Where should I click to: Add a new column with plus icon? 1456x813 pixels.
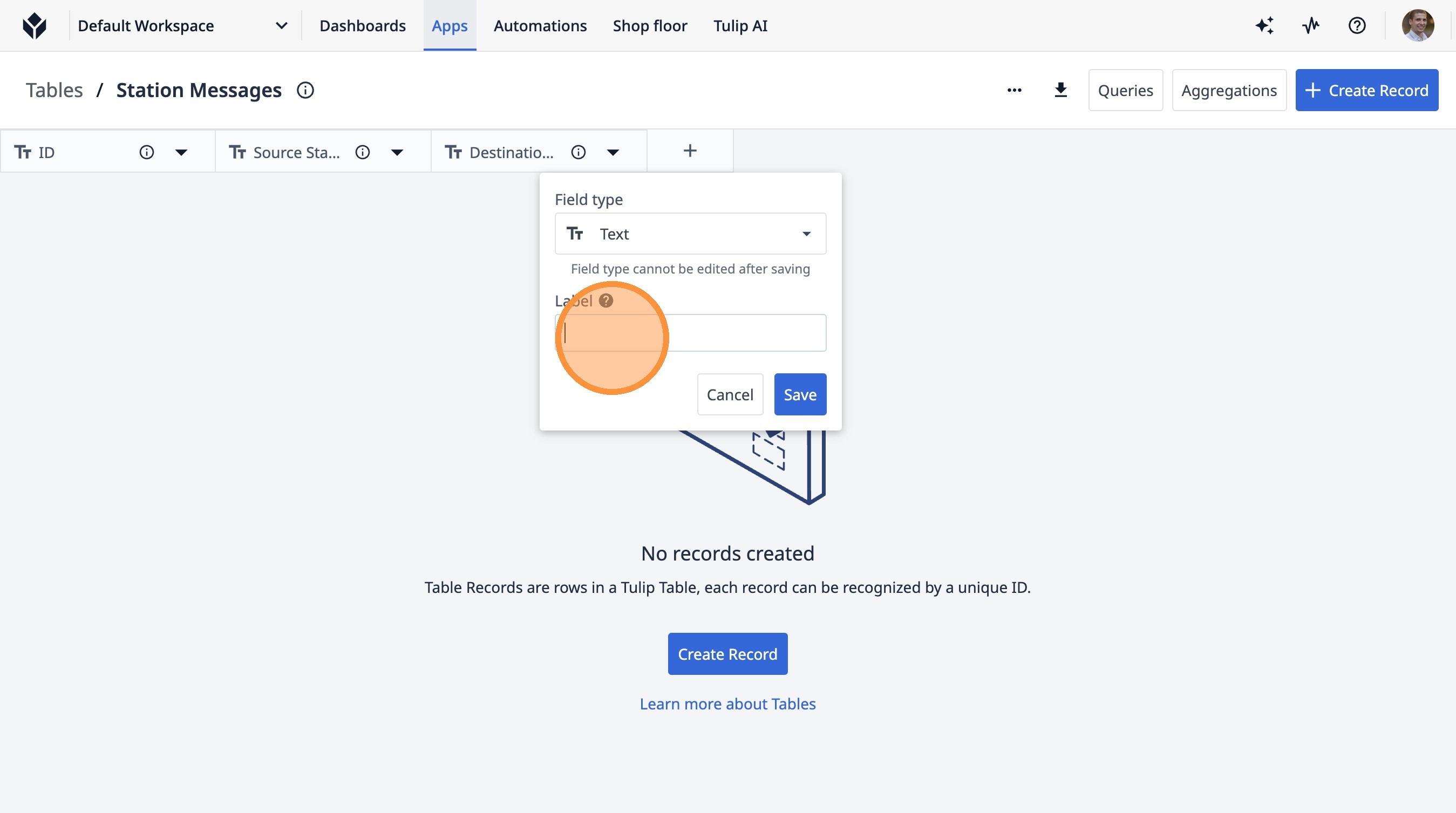690,151
